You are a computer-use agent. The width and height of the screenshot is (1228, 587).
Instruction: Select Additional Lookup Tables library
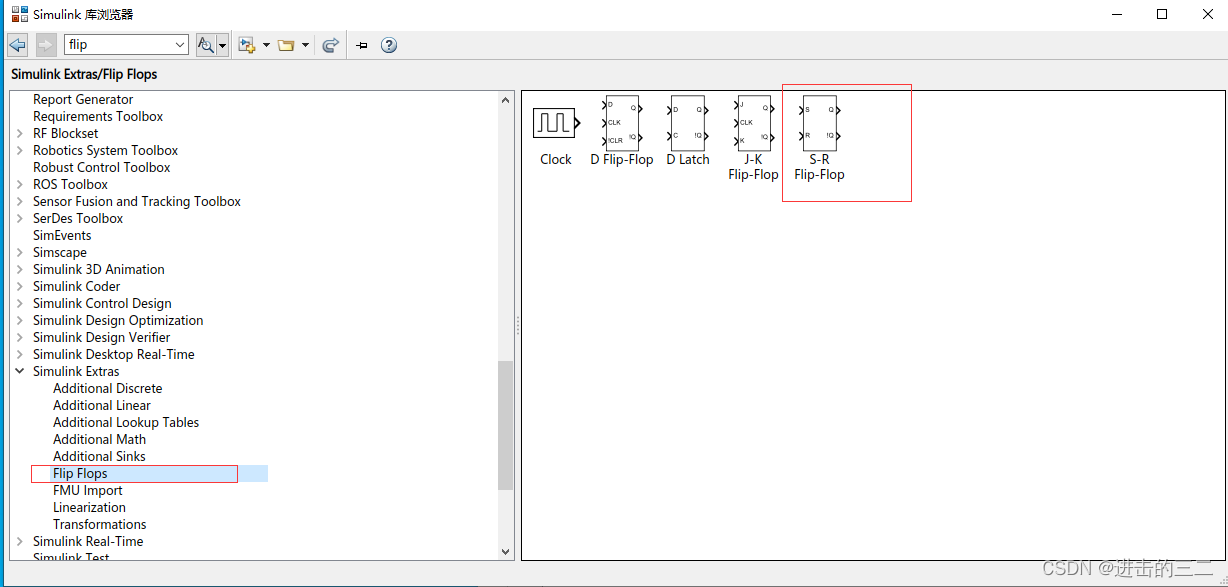[x=126, y=422]
